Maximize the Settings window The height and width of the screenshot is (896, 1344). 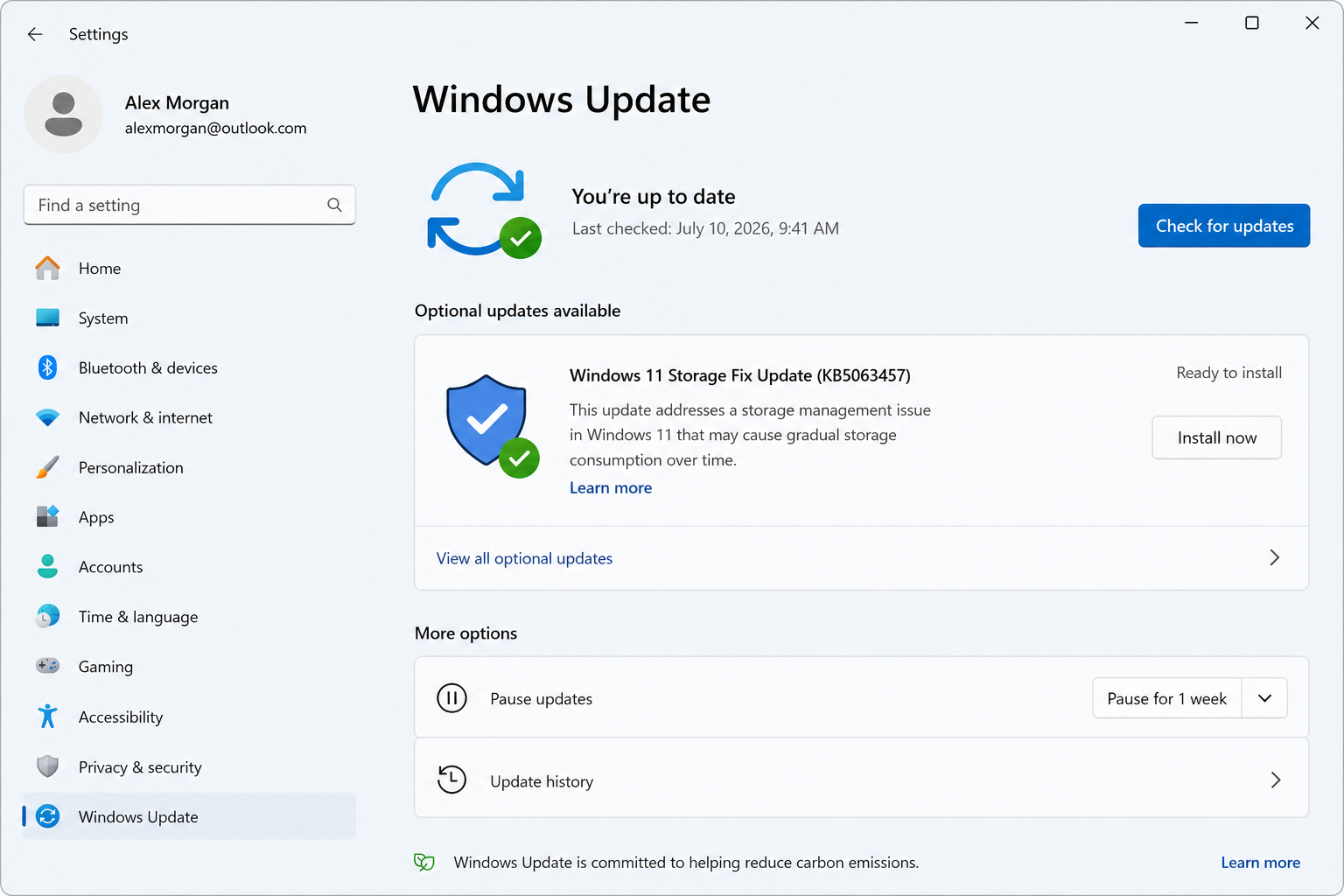(x=1252, y=23)
